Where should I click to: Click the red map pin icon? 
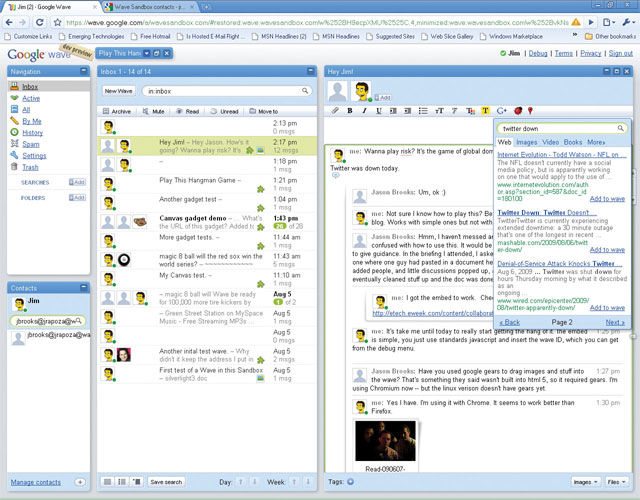[x=530, y=111]
